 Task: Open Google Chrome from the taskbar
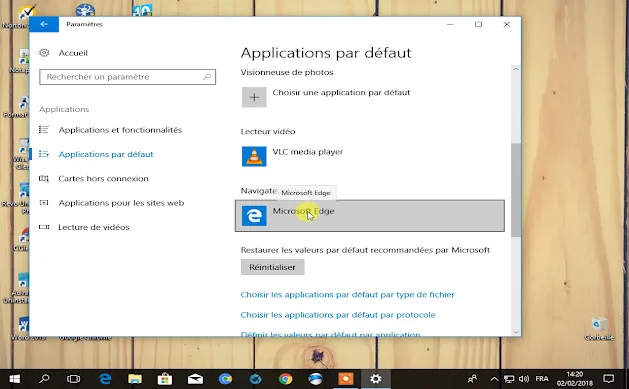[286, 379]
